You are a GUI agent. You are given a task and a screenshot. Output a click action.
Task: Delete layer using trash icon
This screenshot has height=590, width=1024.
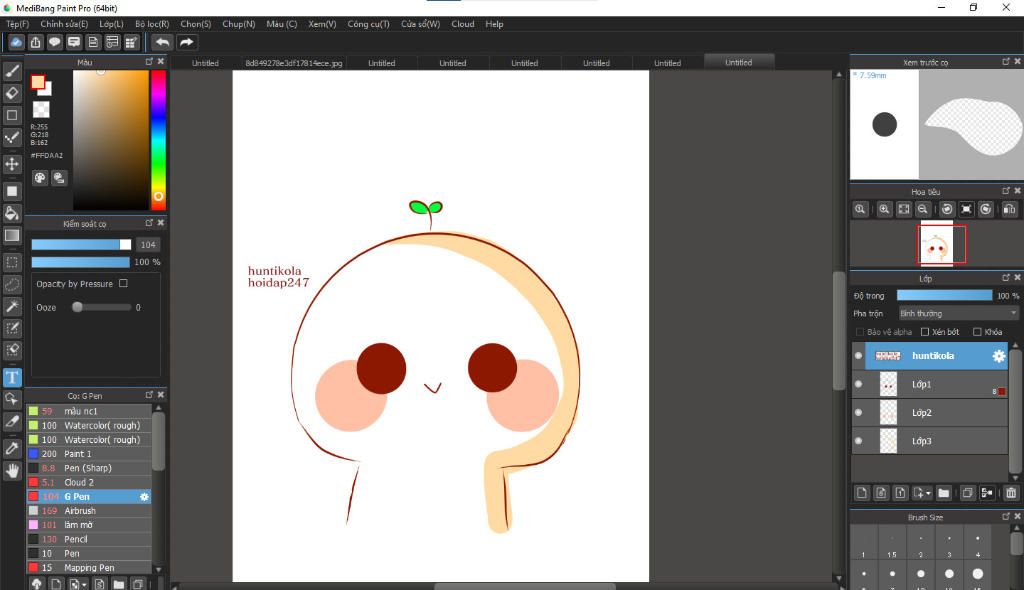pos(1010,493)
